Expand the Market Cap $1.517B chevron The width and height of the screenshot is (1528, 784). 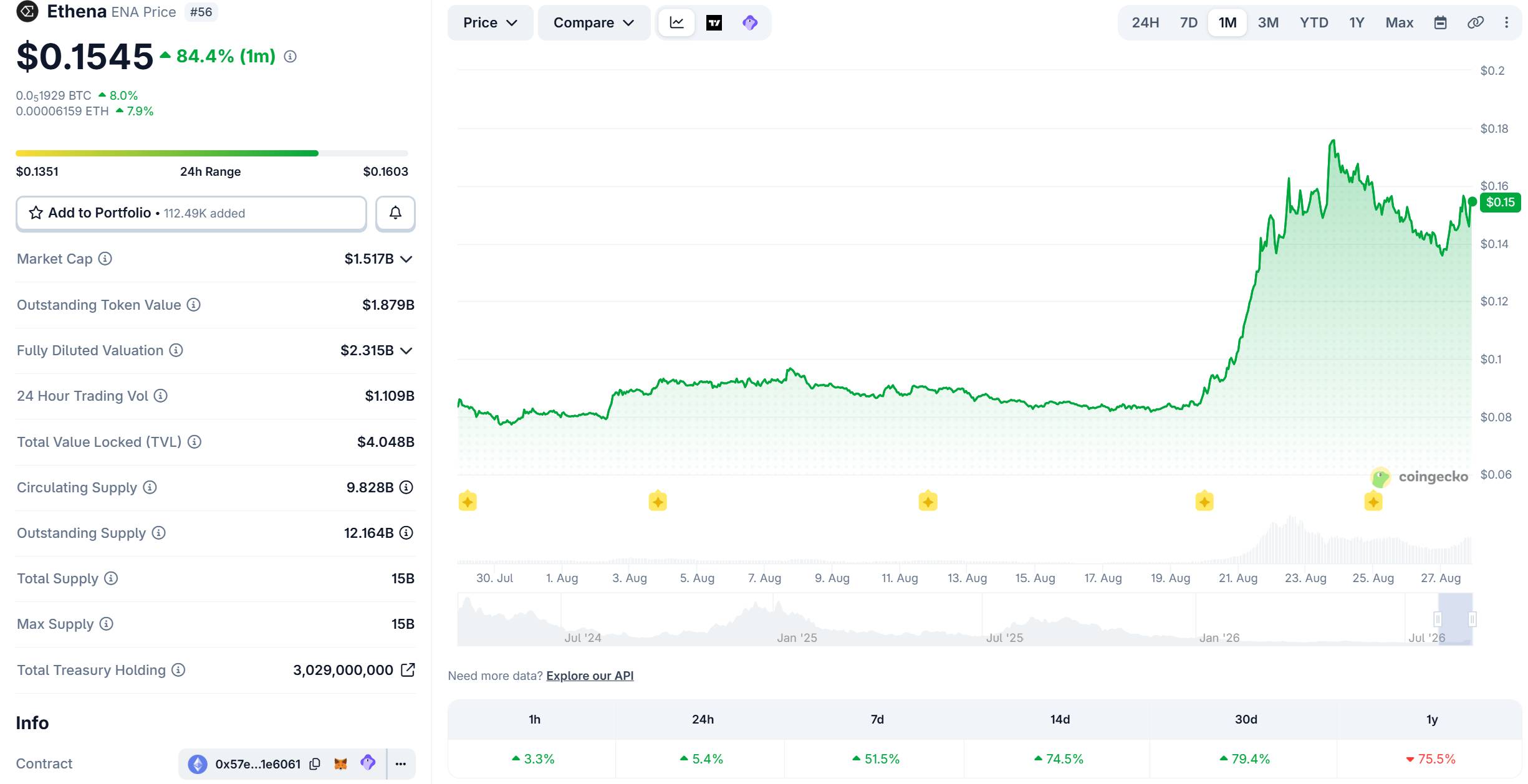click(406, 259)
